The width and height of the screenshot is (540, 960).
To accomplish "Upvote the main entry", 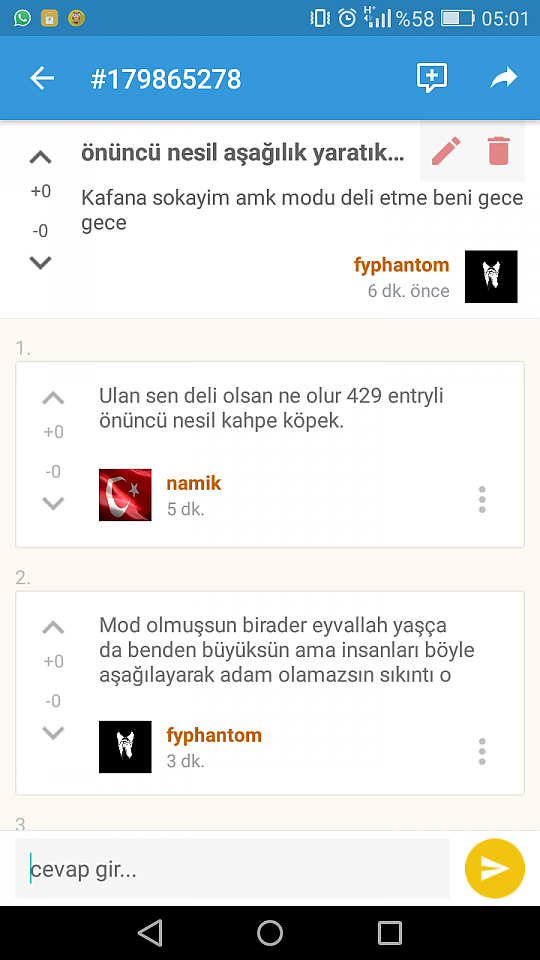I will (40, 158).
